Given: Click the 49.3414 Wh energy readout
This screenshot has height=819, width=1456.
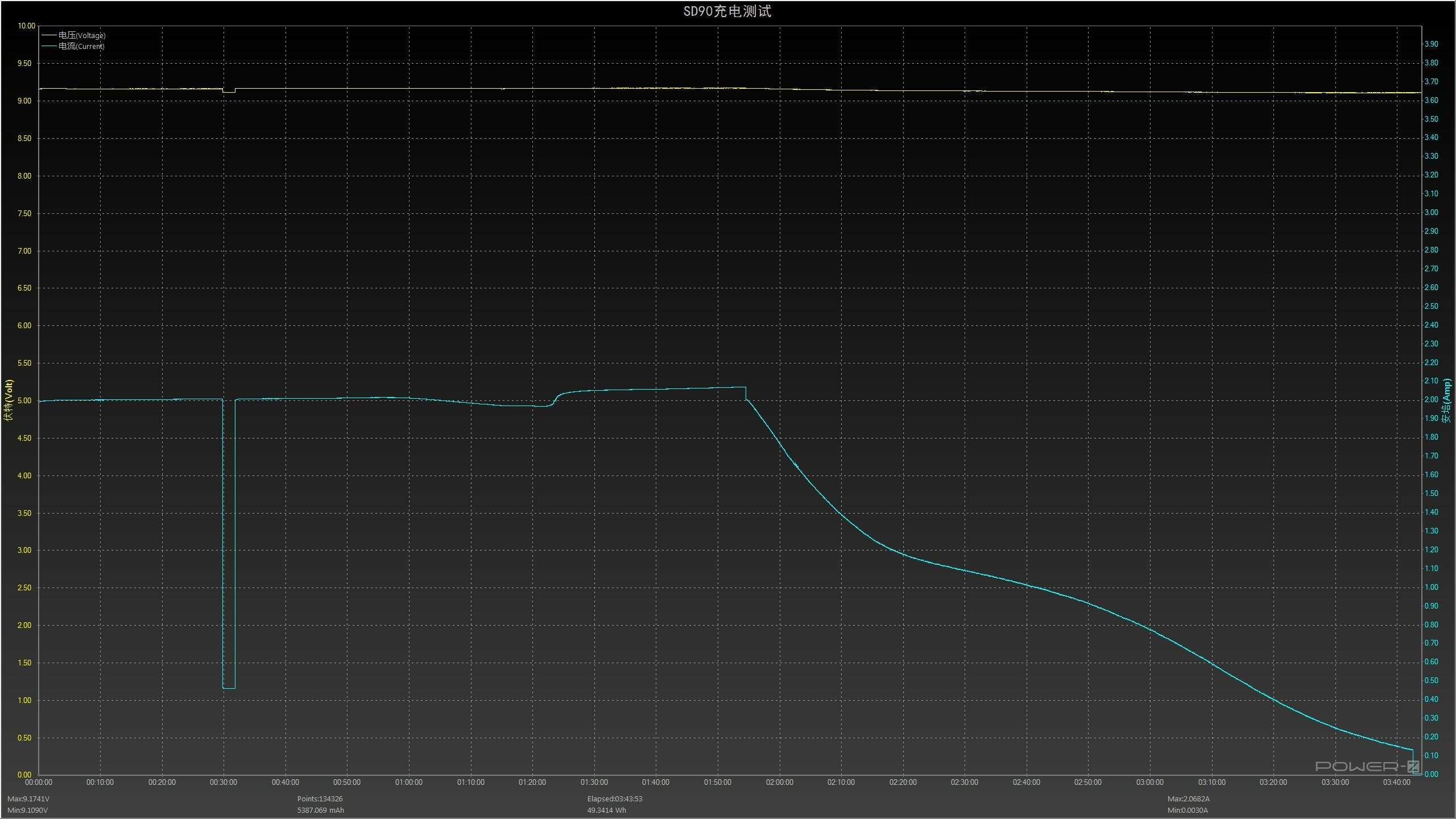Looking at the screenshot, I should [606, 810].
